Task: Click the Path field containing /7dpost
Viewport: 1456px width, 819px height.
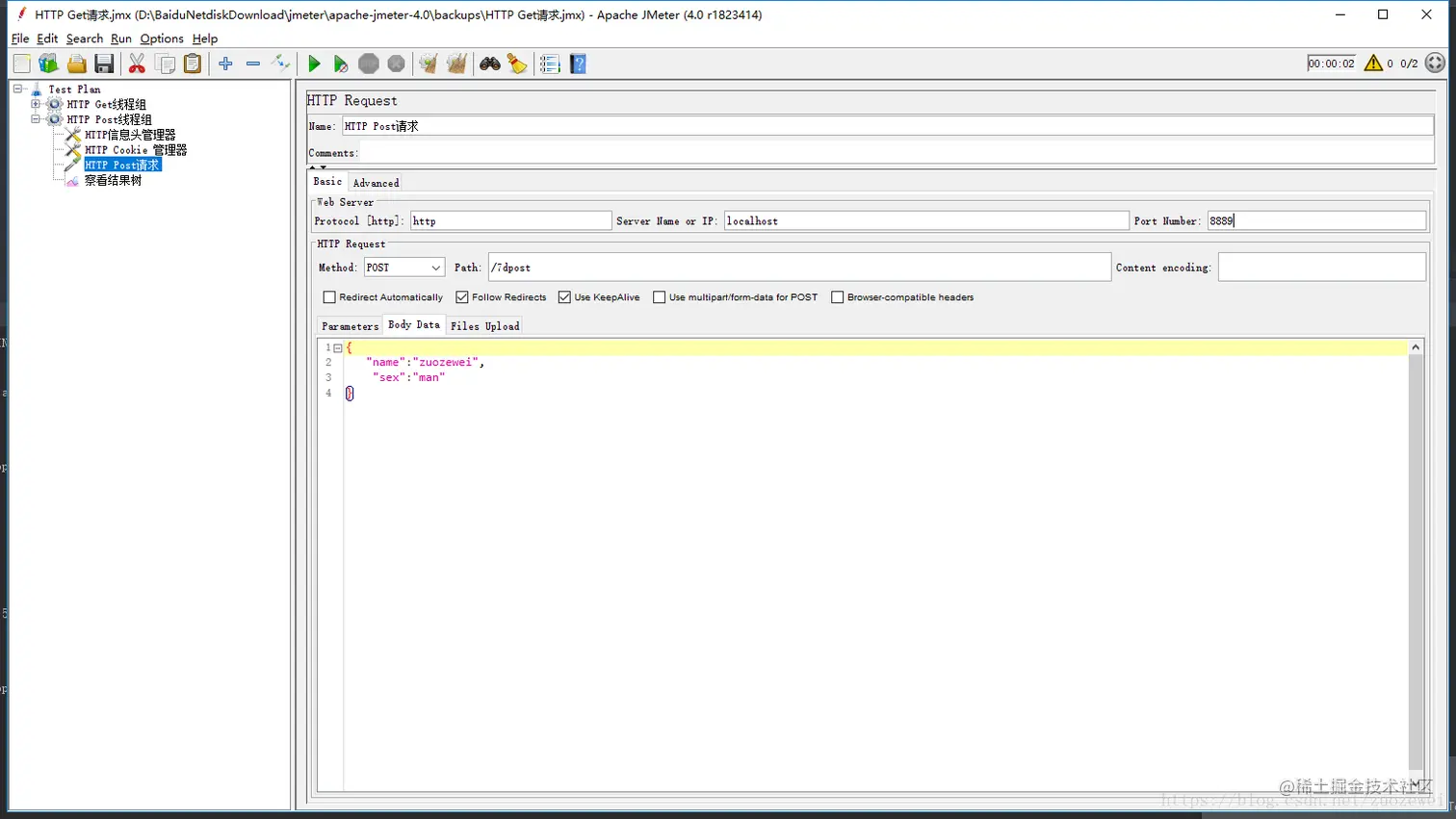Action: [799, 268]
